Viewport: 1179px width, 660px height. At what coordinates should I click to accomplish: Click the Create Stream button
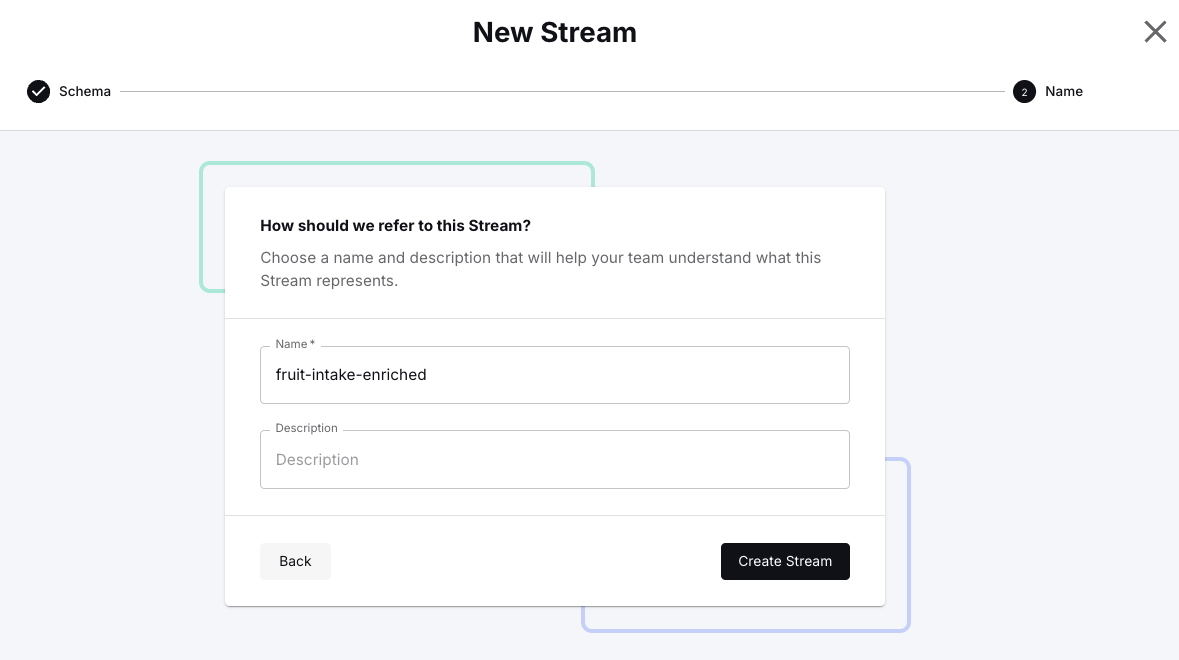[x=785, y=561]
